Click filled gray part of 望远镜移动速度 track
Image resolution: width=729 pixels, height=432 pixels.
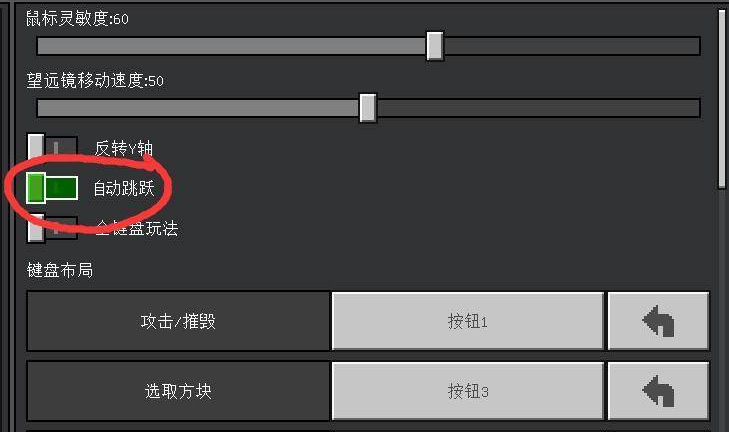(198, 108)
